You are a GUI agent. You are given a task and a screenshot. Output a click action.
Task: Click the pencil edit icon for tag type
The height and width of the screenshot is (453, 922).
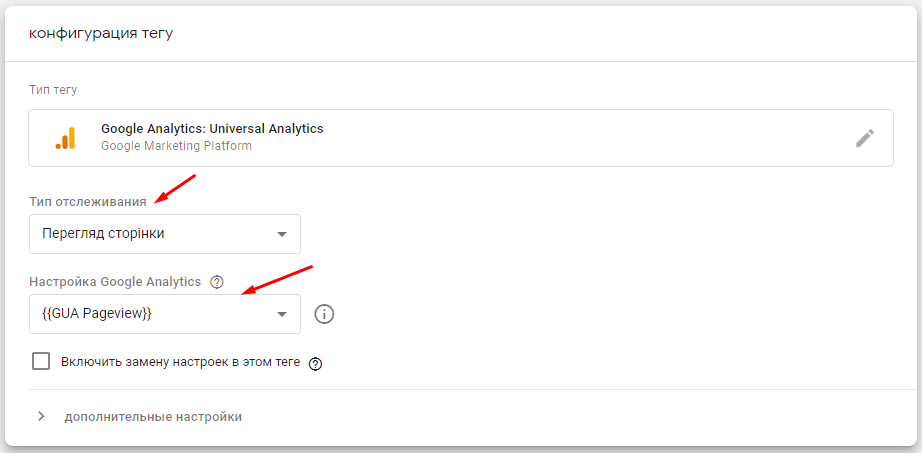[865, 138]
